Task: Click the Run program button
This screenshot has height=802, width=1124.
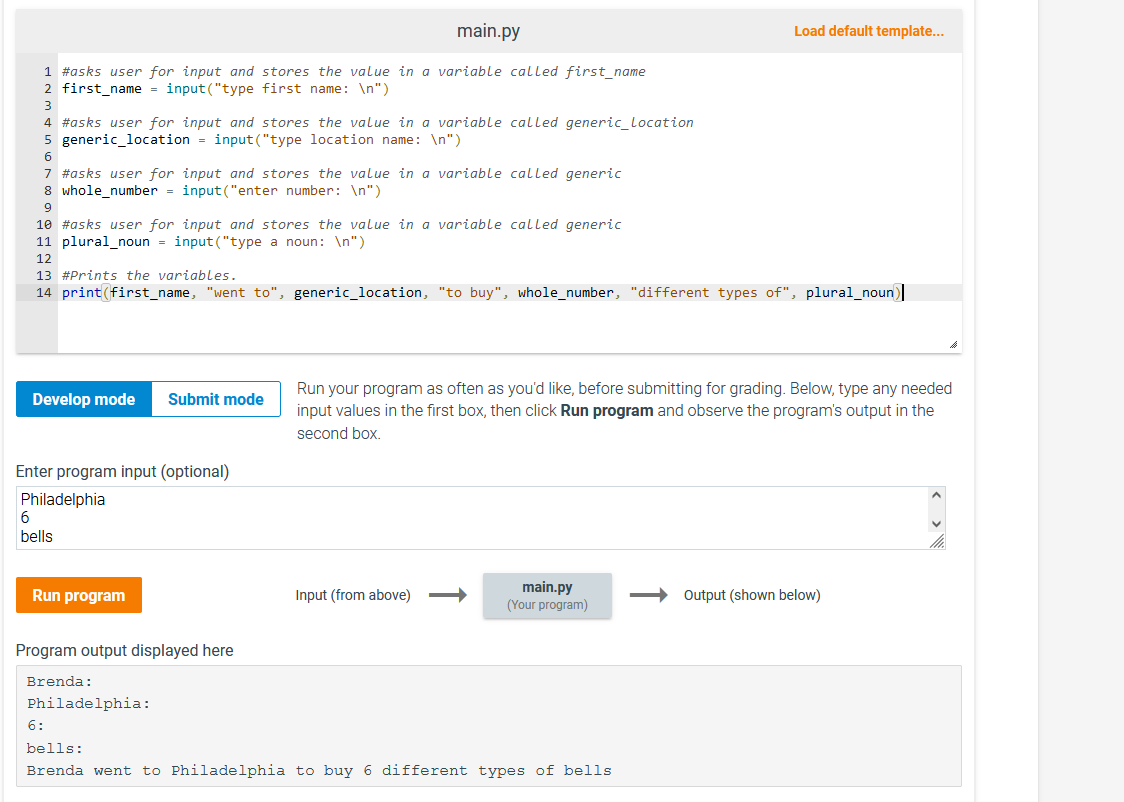Action: coord(79,595)
